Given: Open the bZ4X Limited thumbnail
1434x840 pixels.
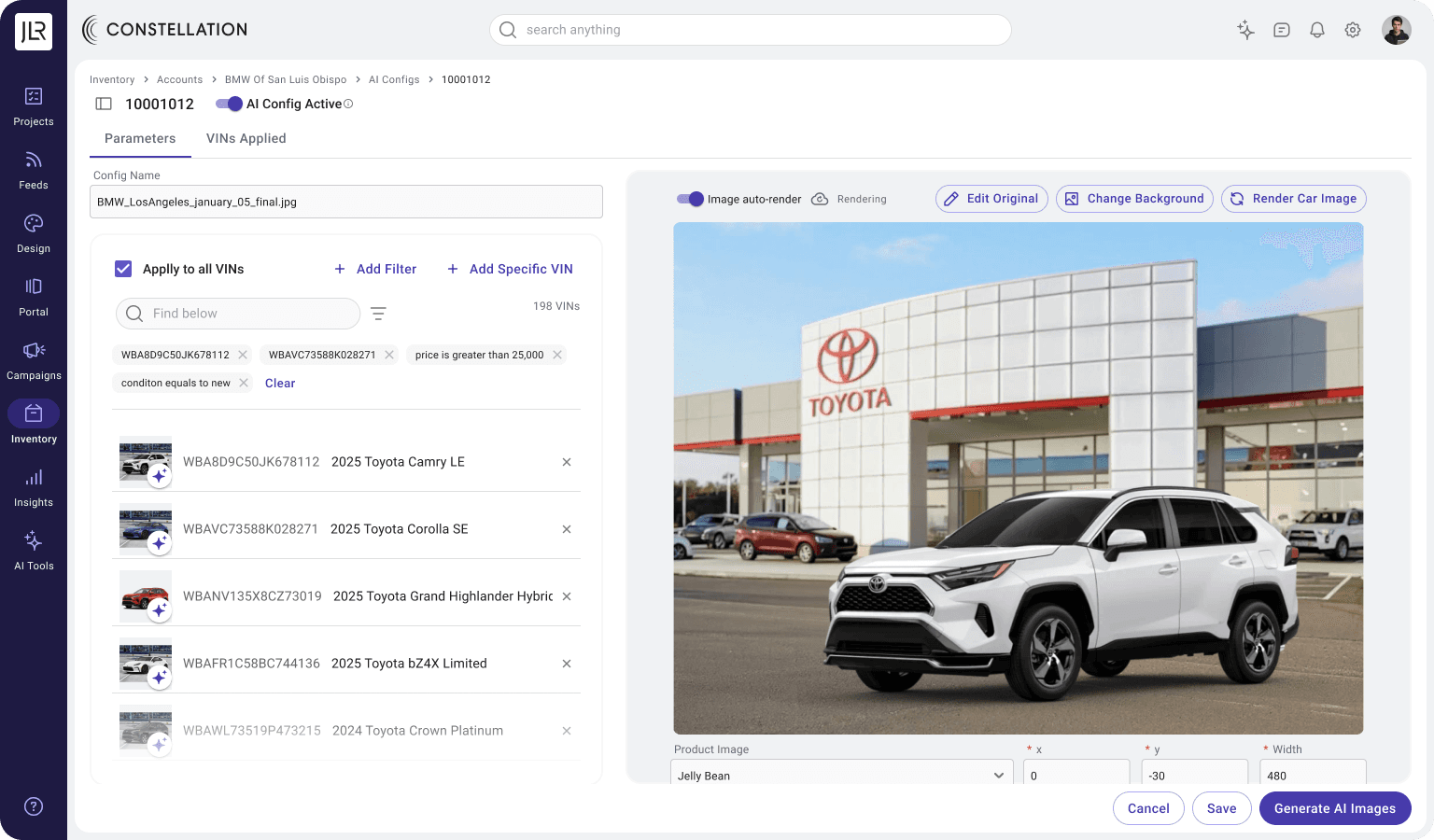Looking at the screenshot, I should coord(146,664).
